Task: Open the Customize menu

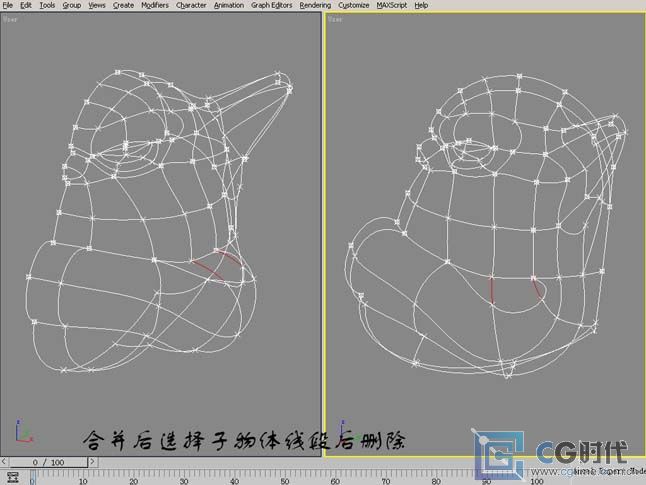Action: (353, 5)
